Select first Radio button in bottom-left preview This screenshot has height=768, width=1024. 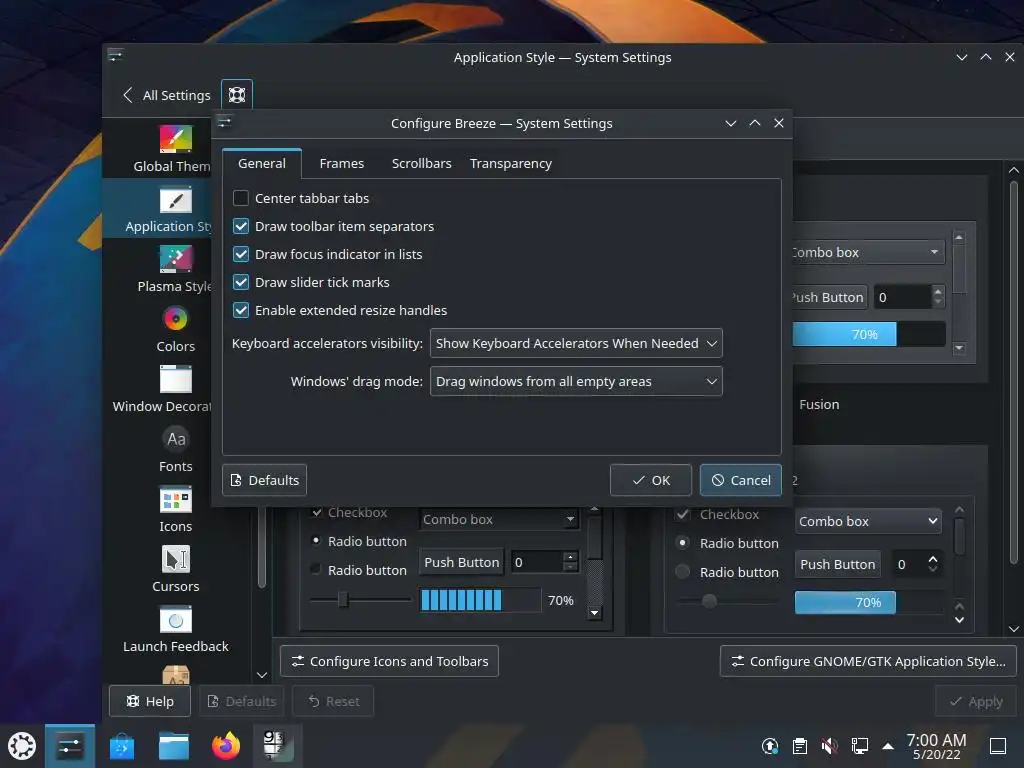tap(316, 541)
